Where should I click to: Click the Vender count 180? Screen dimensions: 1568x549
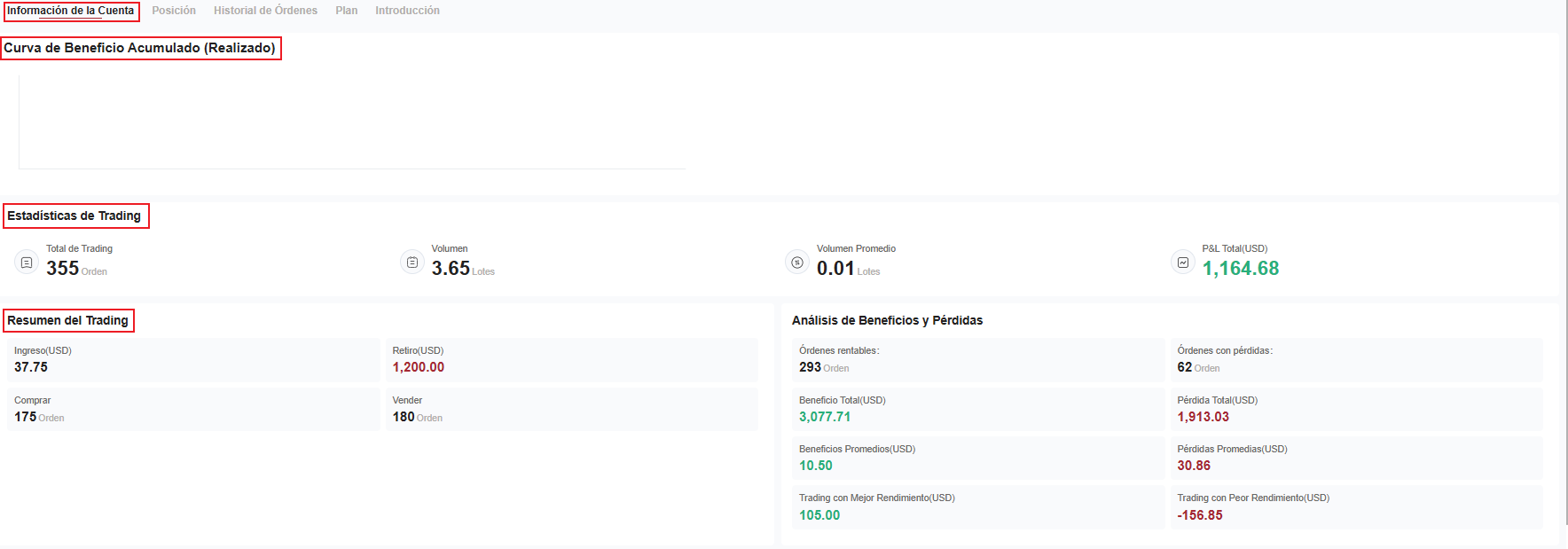(404, 417)
